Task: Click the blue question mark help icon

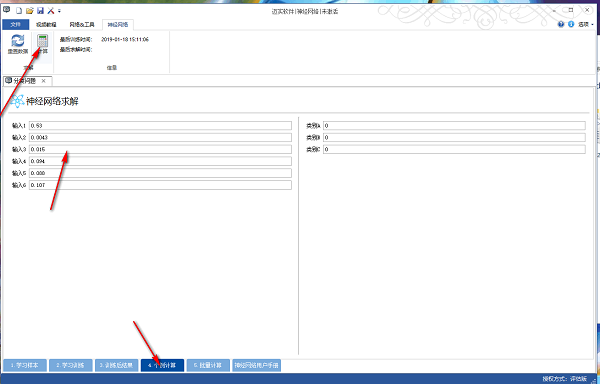Action: click(561, 24)
